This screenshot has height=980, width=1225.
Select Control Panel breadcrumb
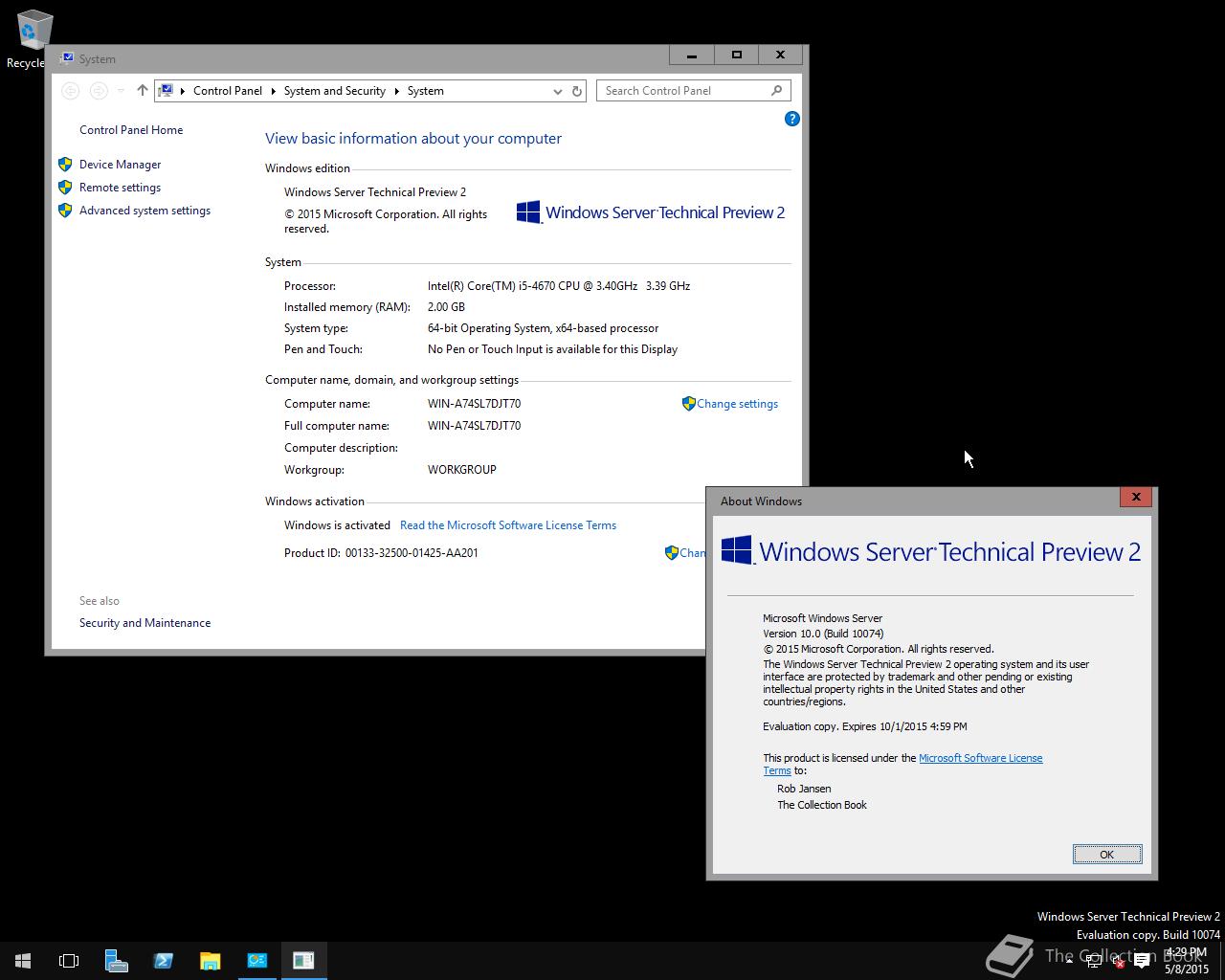coord(228,91)
